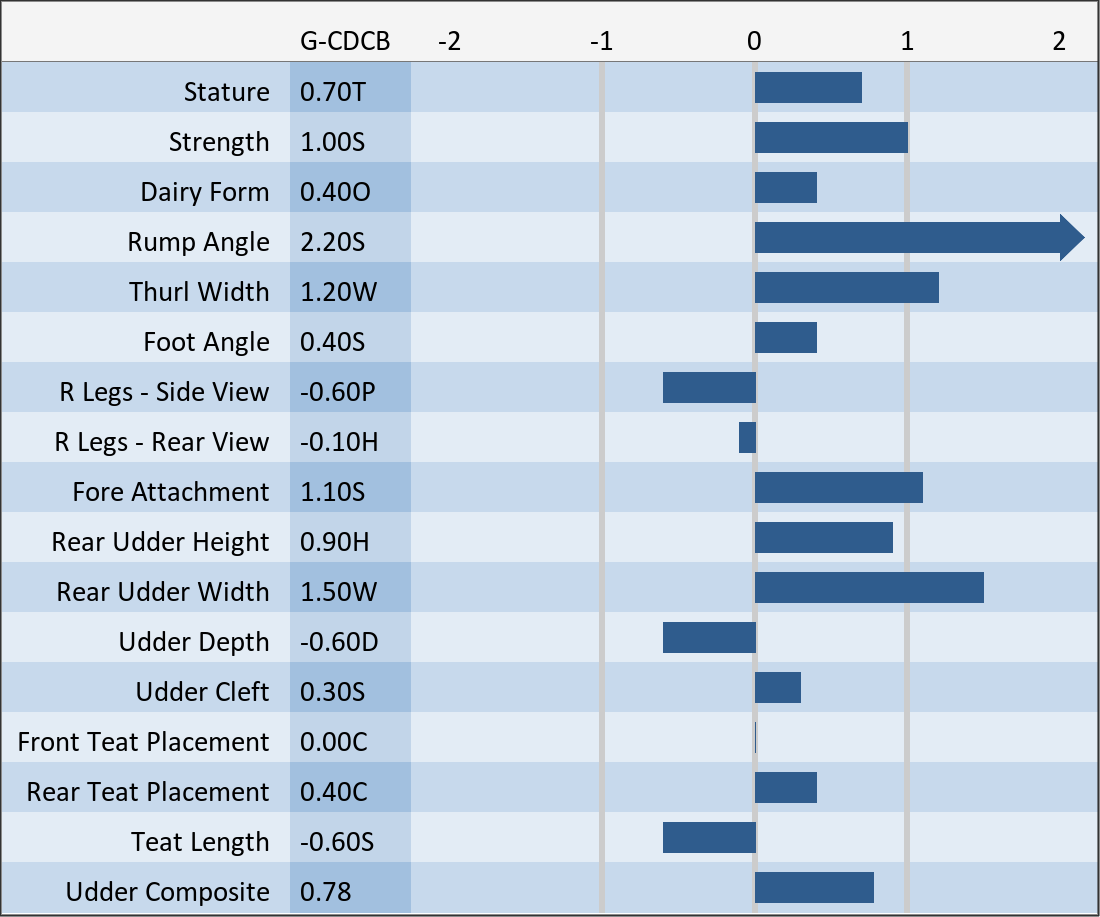This screenshot has width=1100, height=917.
Task: Click the 2 axis scale label
Action: [x=1059, y=41]
